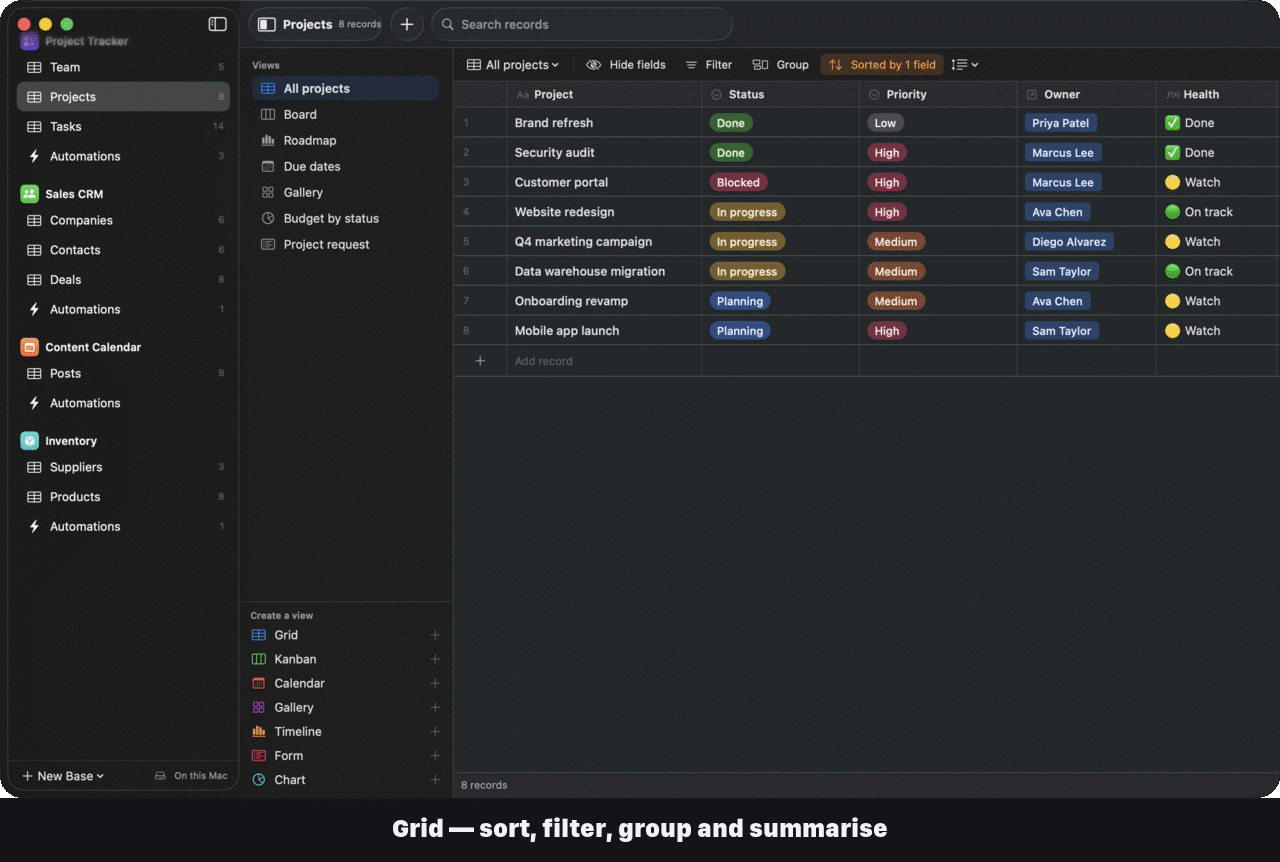Click the Sales CRM base icon
Image resolution: width=1280 pixels, height=862 pixels.
click(29, 194)
